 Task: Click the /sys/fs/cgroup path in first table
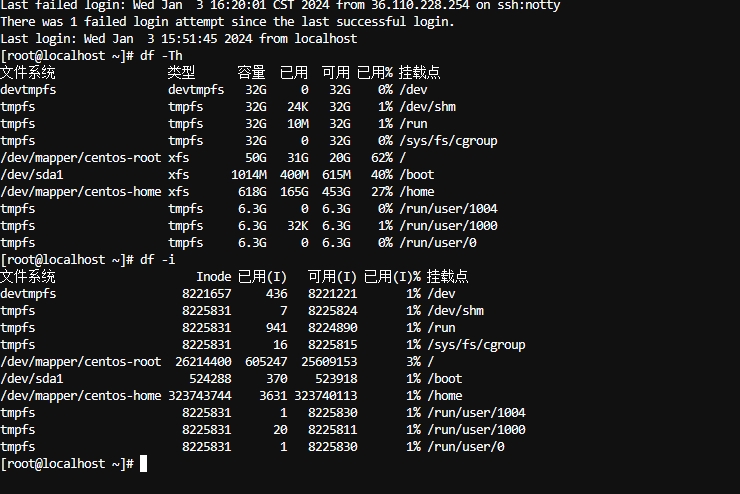pyautogui.click(x=448, y=141)
